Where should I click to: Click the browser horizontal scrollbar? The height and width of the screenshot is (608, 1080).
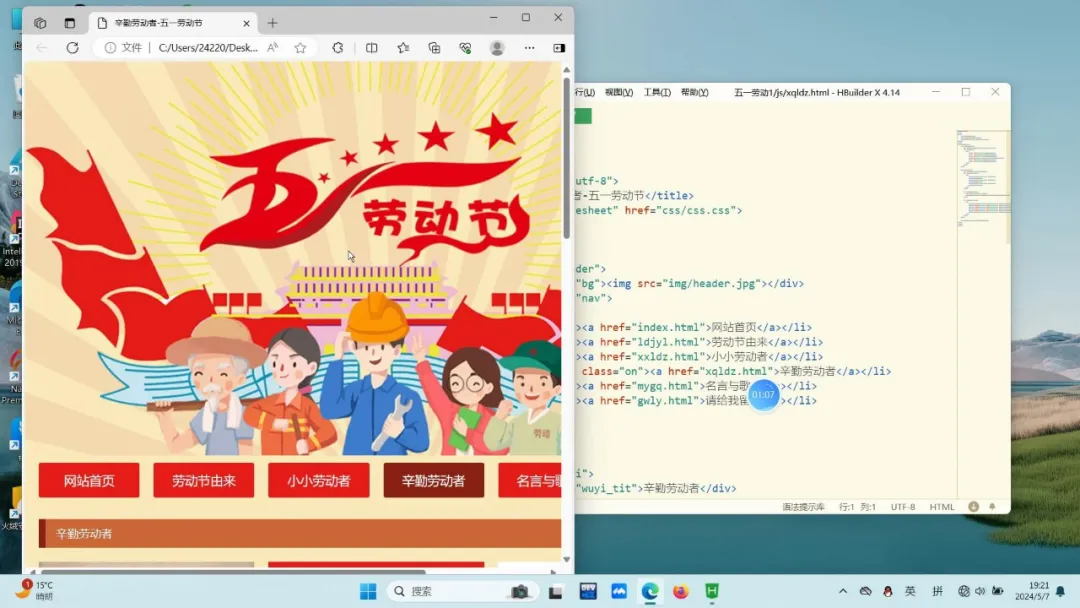tap(233, 572)
